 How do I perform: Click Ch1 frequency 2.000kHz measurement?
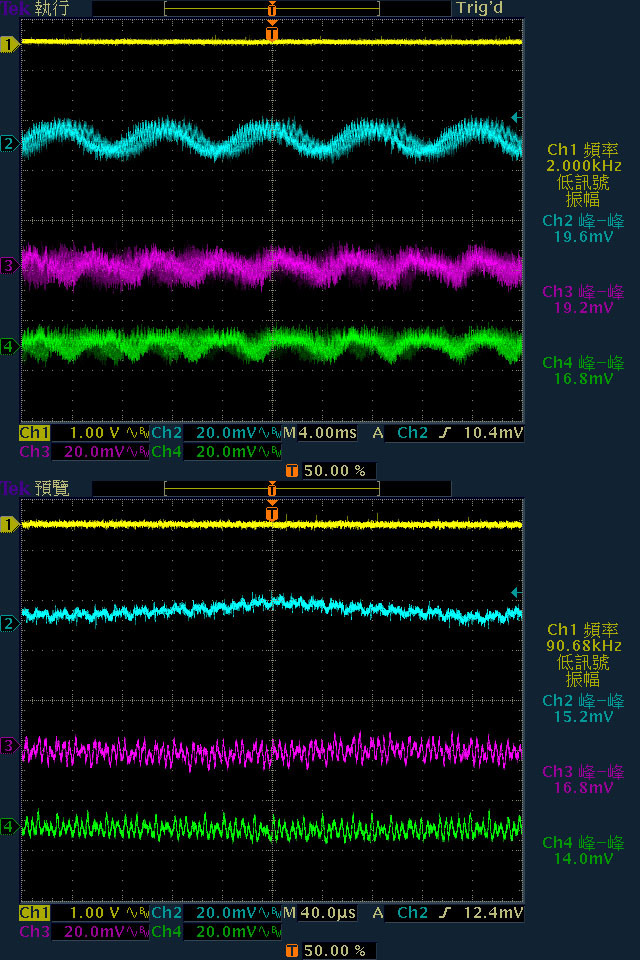(x=583, y=157)
